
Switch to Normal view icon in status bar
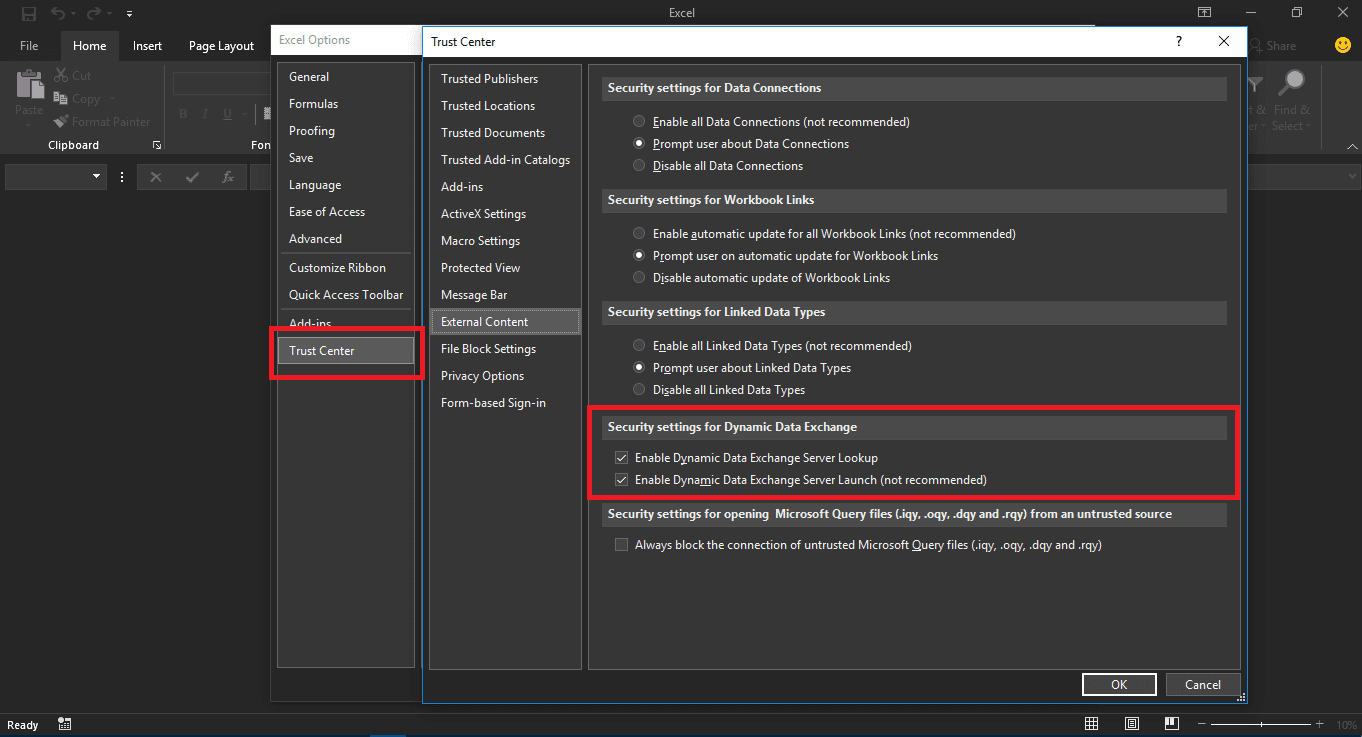(1092, 725)
